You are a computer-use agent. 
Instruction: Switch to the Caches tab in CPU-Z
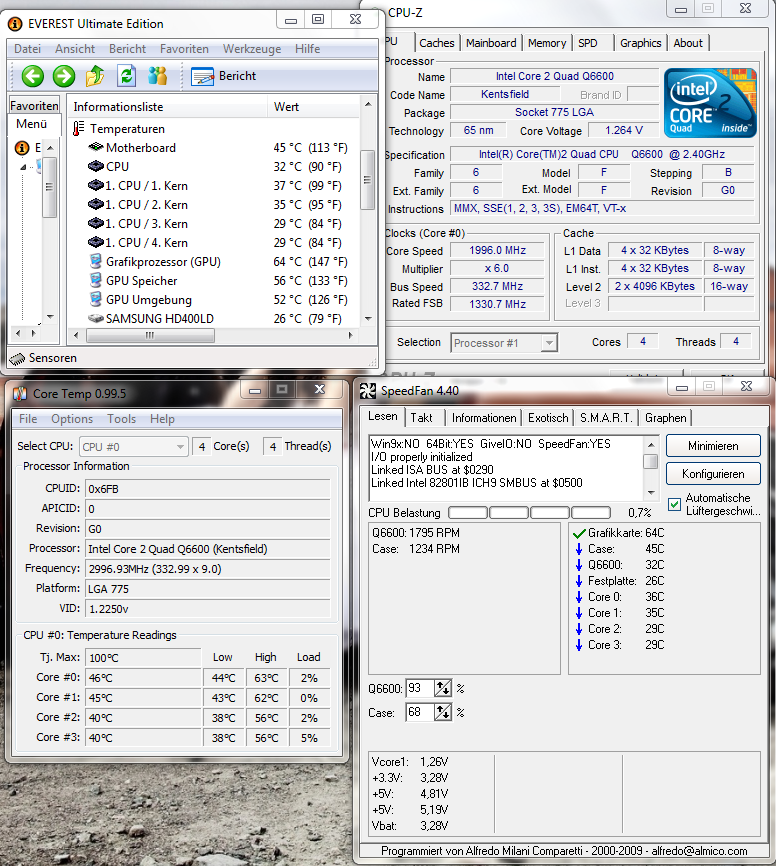coord(436,43)
